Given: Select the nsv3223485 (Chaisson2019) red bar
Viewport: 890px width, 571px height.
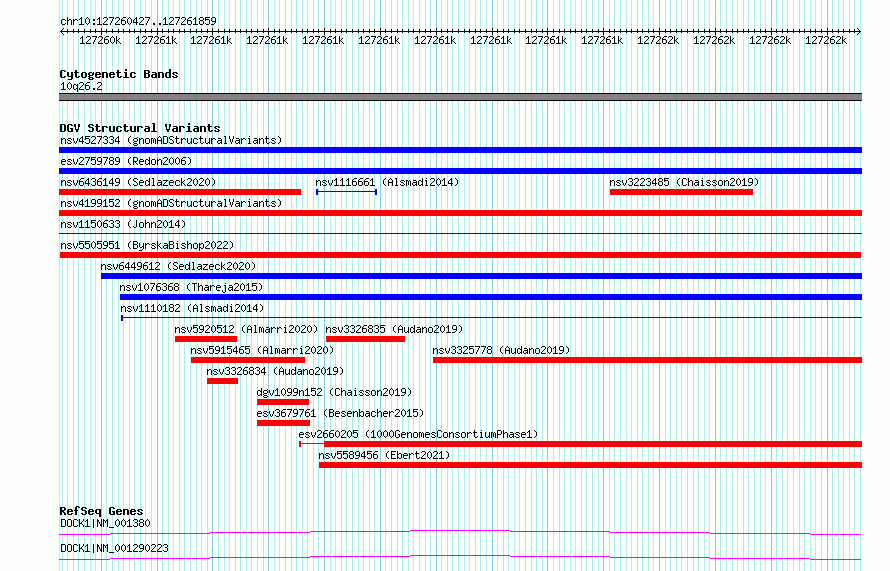Looking at the screenshot, I should (x=681, y=192).
